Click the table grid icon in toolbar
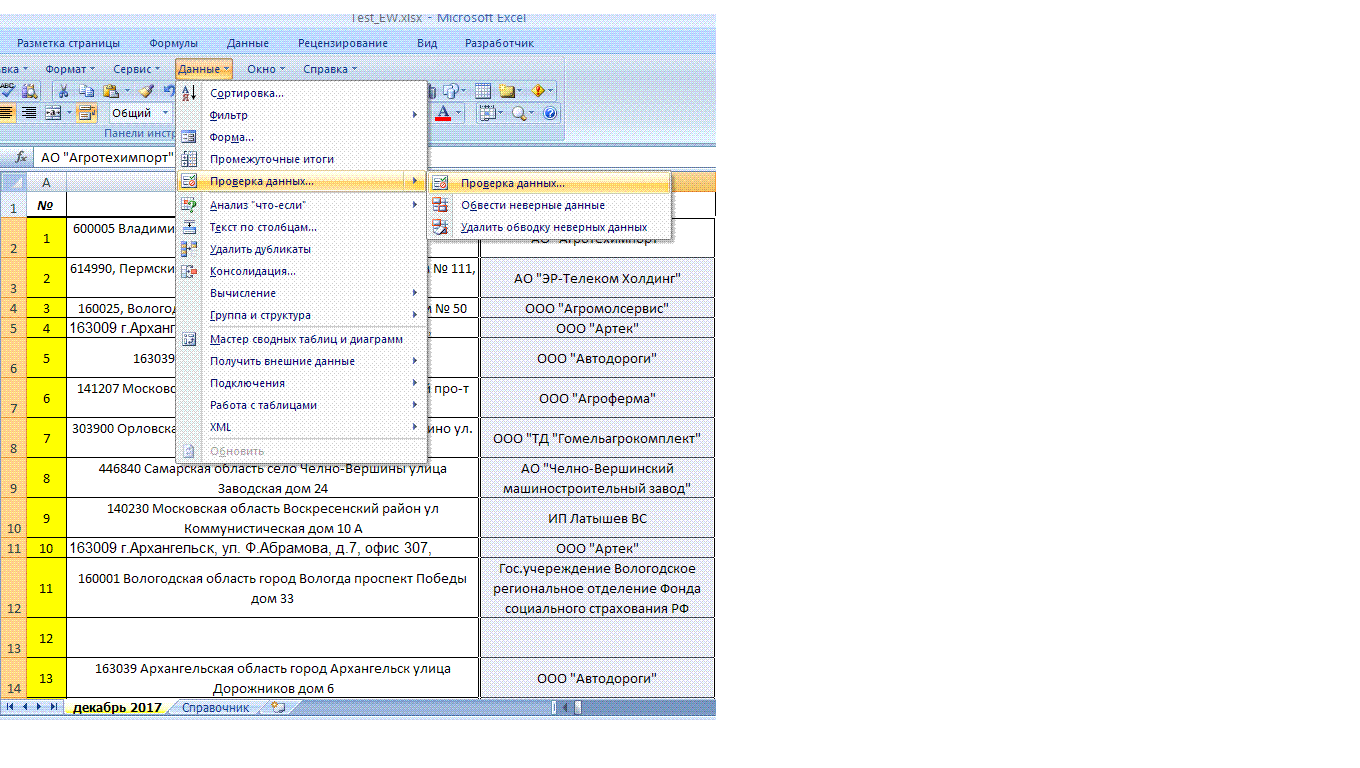The width and height of the screenshot is (1360, 768). pos(483,91)
